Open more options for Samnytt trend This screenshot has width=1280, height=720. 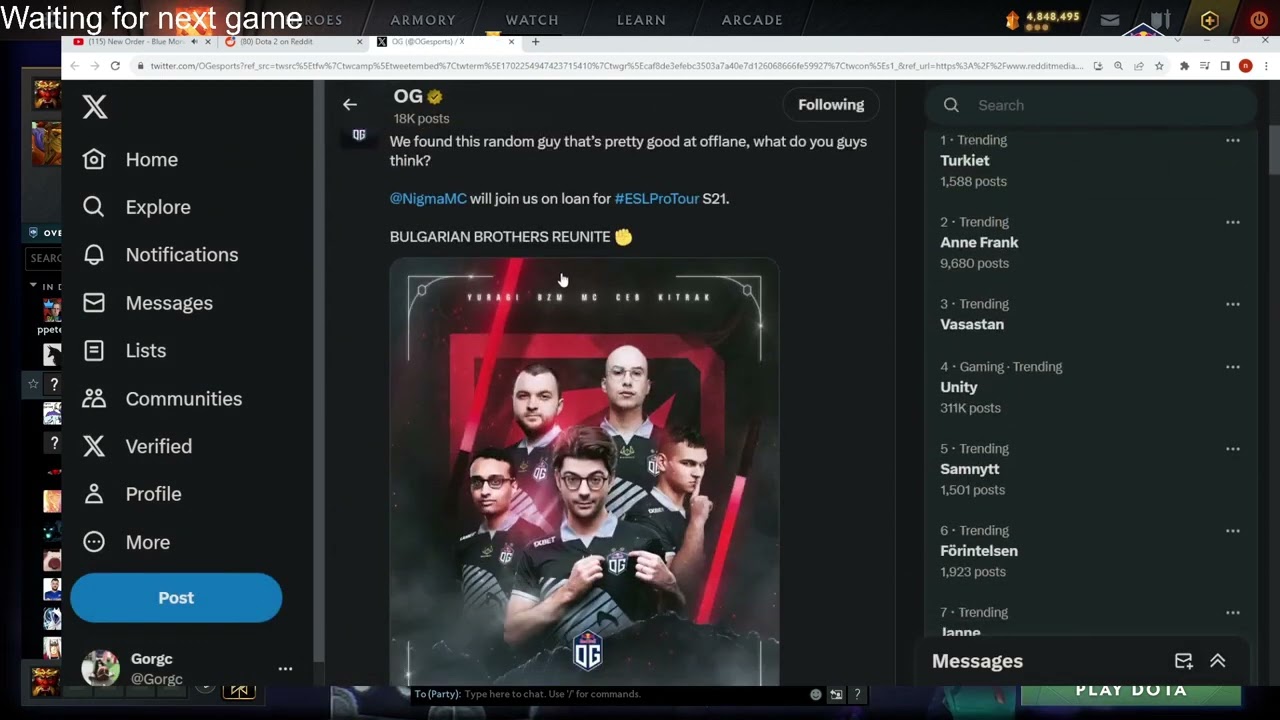(x=1233, y=449)
